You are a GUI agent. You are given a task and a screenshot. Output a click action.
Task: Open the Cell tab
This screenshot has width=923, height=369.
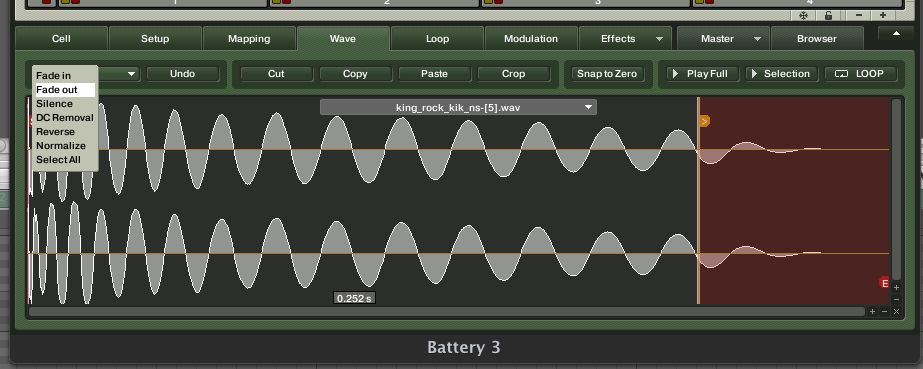point(61,39)
